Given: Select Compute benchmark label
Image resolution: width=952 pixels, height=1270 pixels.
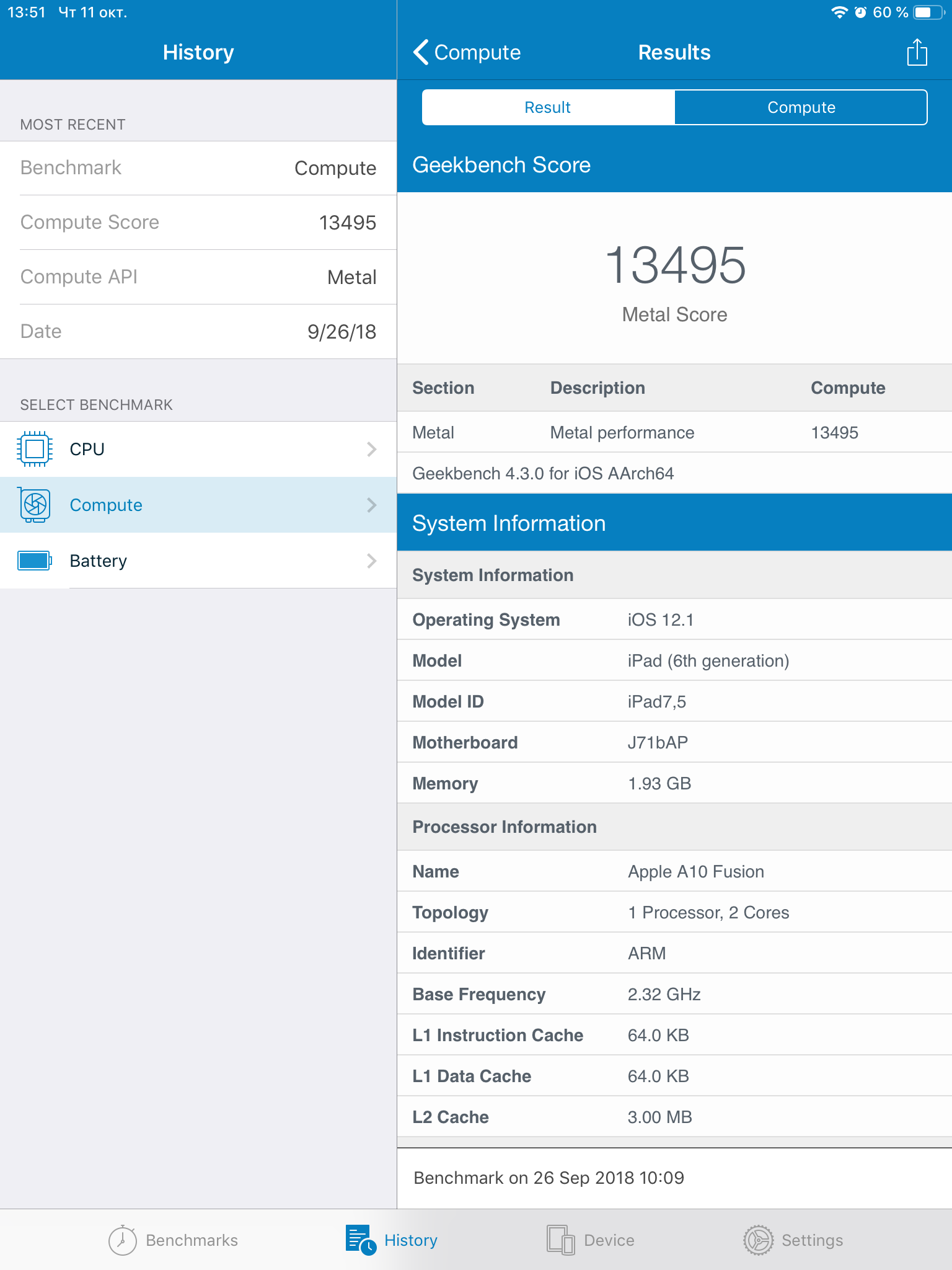Looking at the screenshot, I should [x=106, y=505].
